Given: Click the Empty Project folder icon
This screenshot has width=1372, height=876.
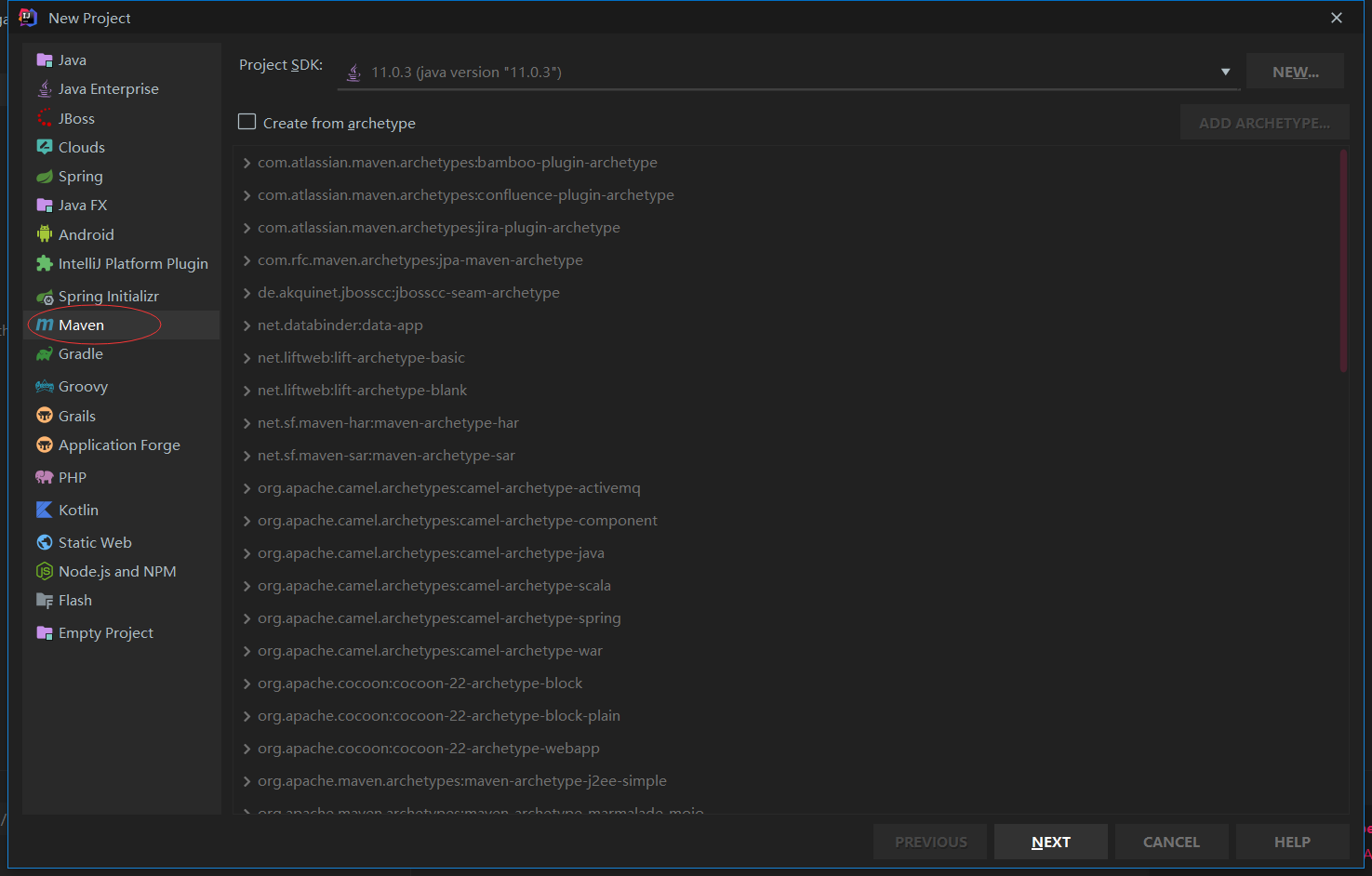Looking at the screenshot, I should click(44, 633).
